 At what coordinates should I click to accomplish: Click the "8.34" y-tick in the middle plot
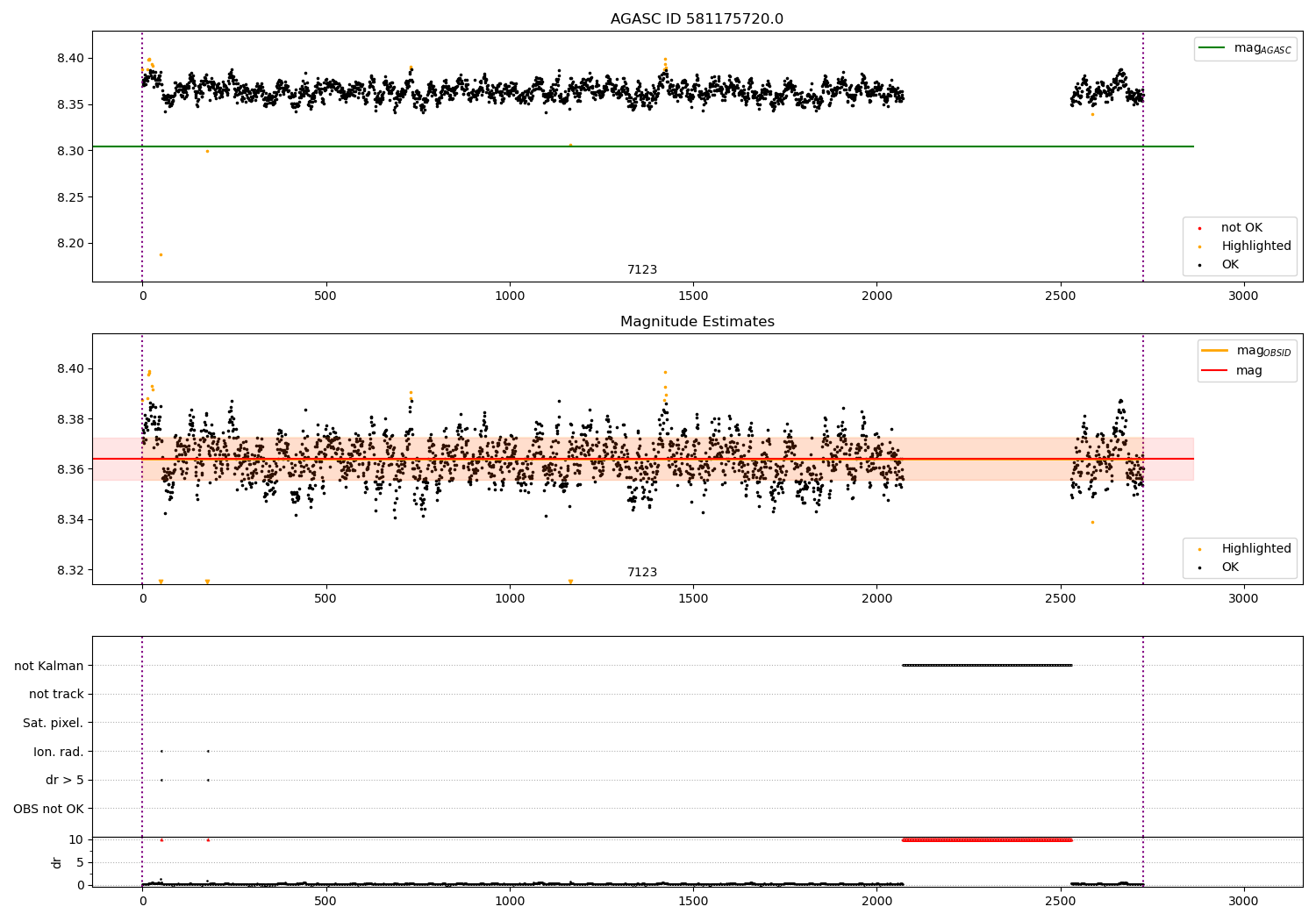pyautogui.click(x=70, y=521)
